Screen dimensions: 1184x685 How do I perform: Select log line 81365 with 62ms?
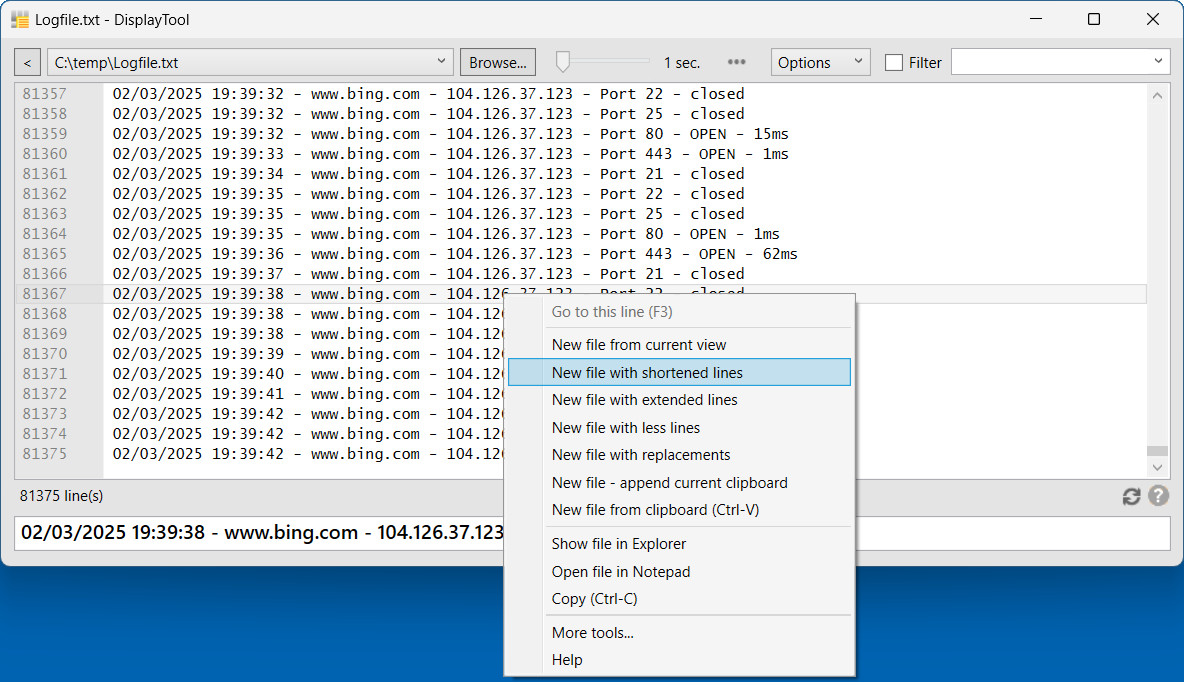coord(455,254)
